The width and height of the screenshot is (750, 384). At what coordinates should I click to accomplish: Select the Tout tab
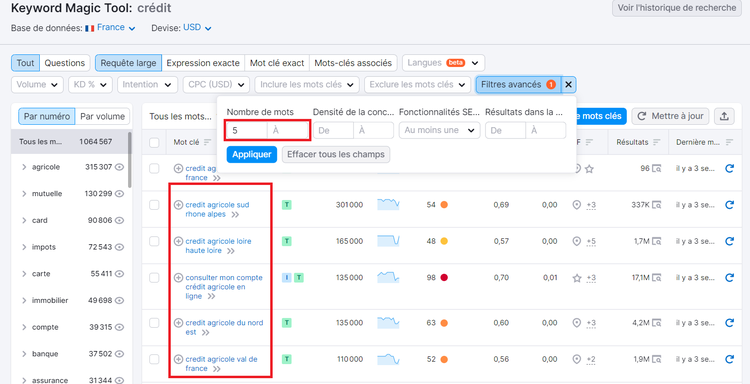coord(25,63)
